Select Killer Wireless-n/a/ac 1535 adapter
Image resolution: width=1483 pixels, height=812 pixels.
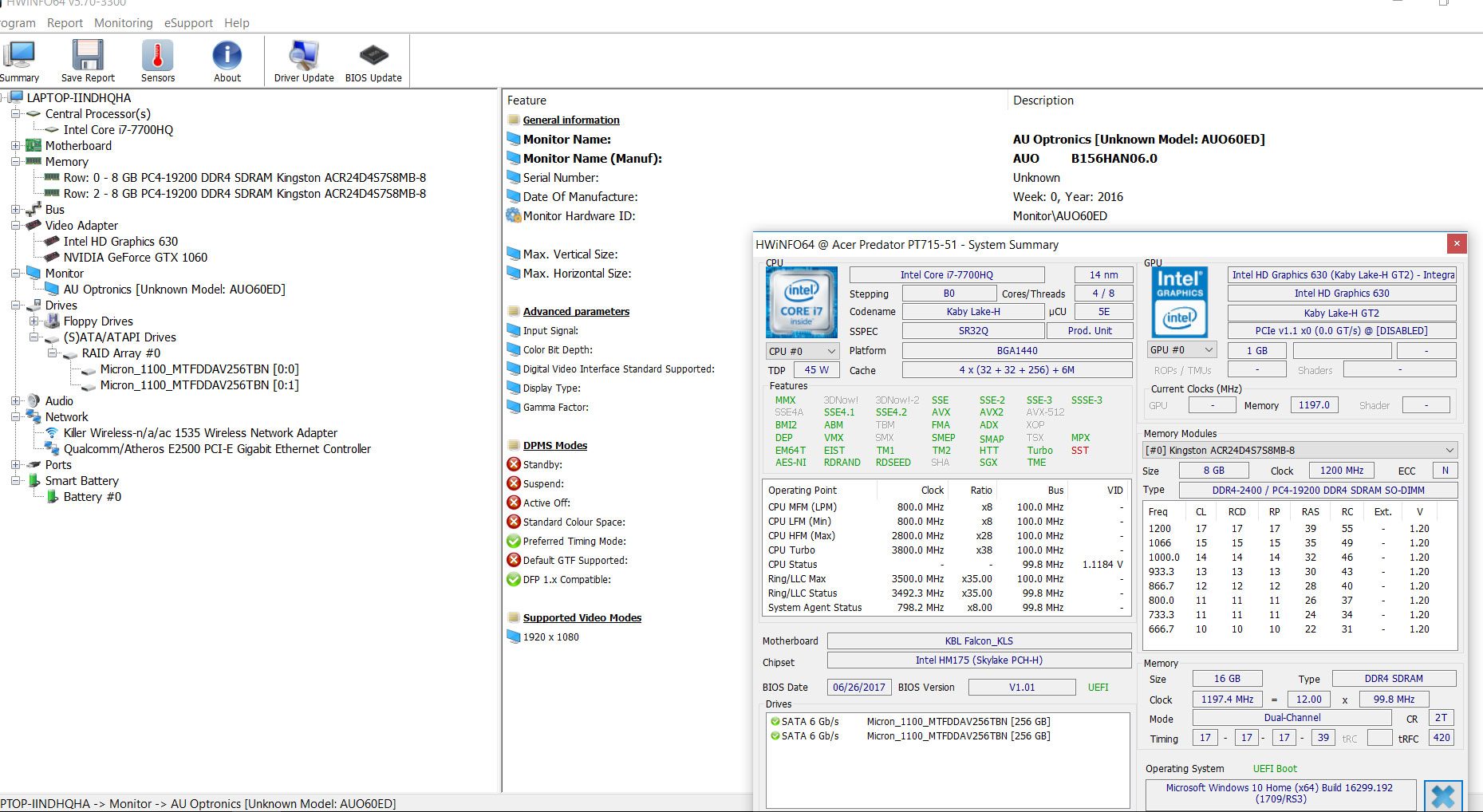click(200, 432)
